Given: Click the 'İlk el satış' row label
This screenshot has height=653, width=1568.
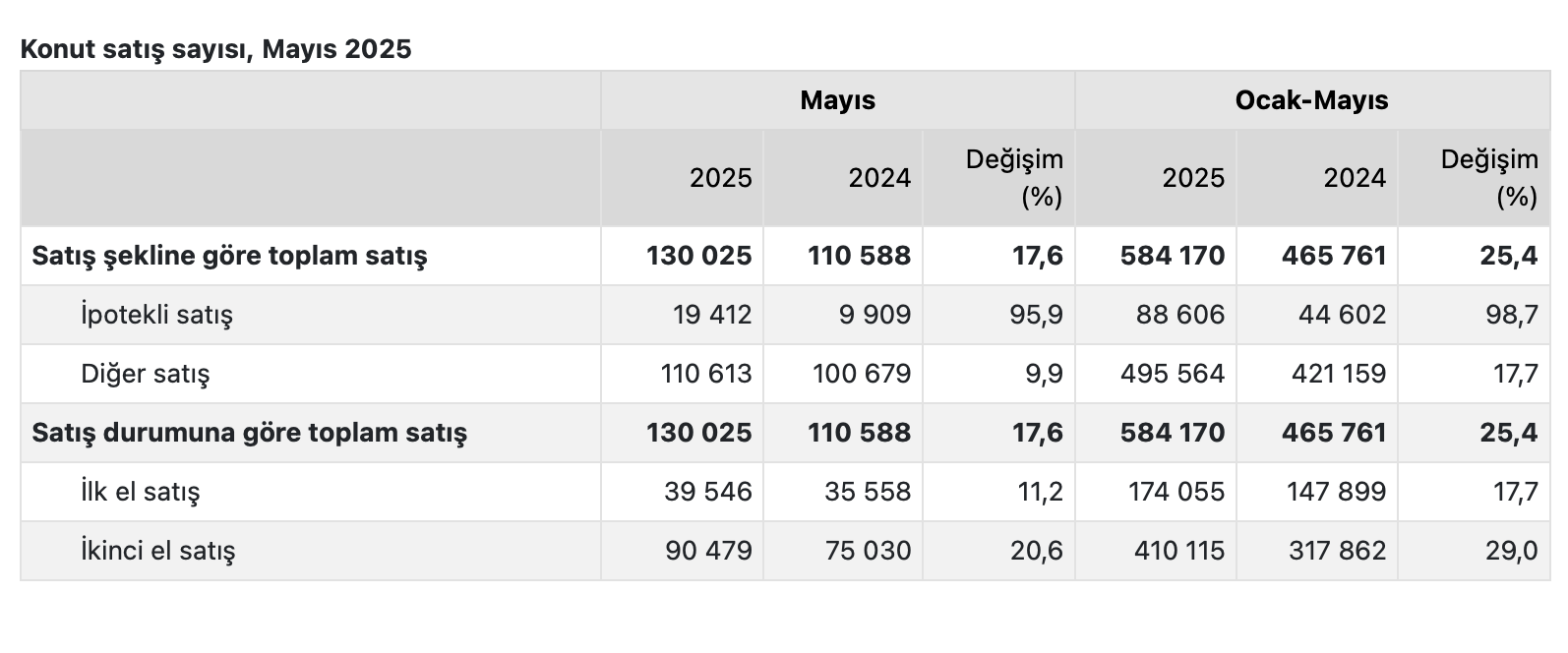Looking at the screenshot, I should 140,492.
